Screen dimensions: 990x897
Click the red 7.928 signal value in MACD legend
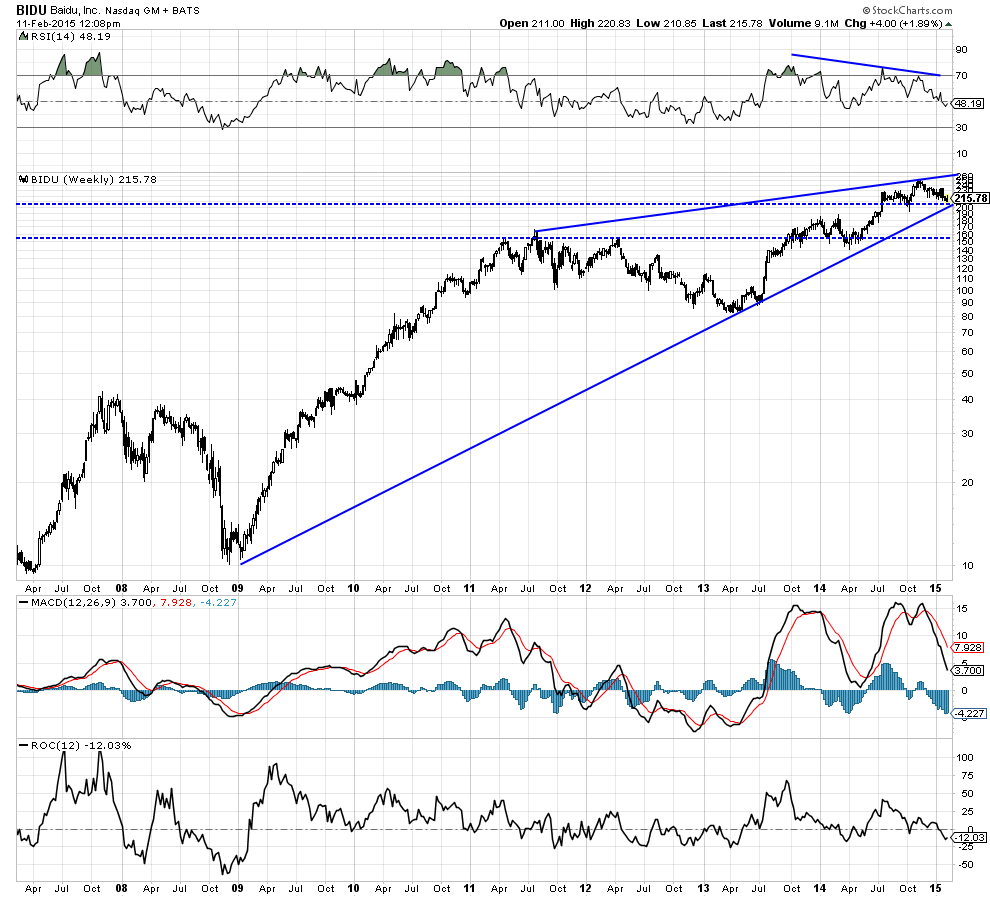177,603
